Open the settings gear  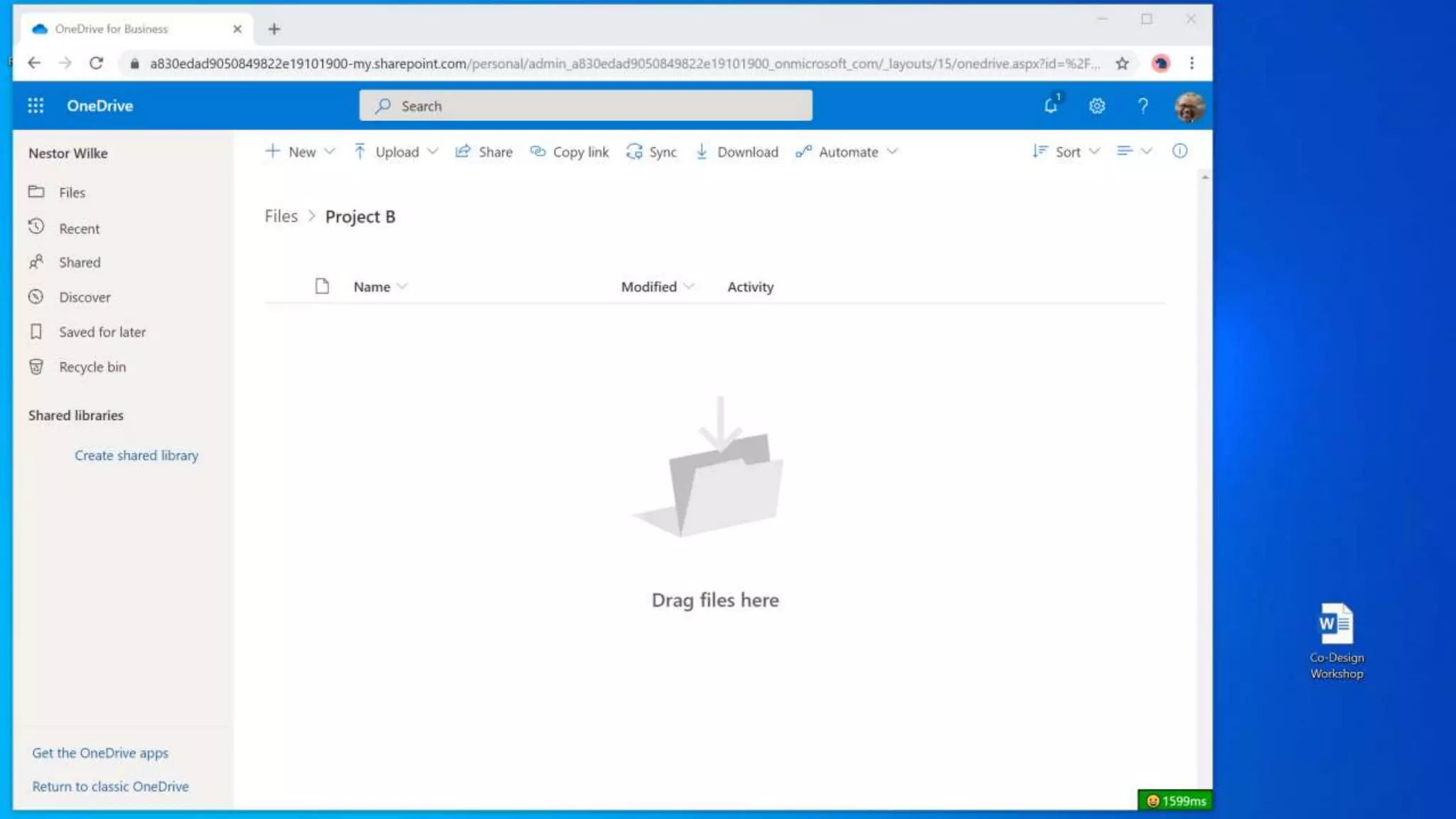coord(1097,106)
